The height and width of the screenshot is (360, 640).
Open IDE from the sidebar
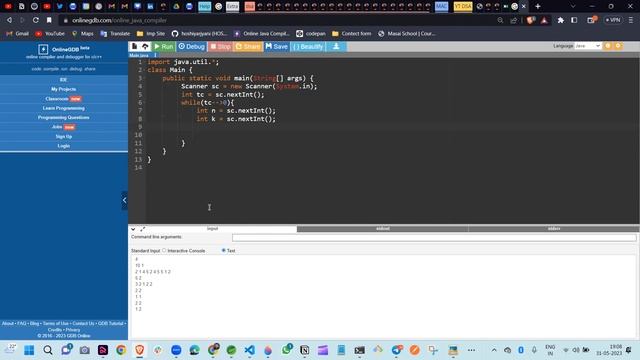tap(63, 80)
